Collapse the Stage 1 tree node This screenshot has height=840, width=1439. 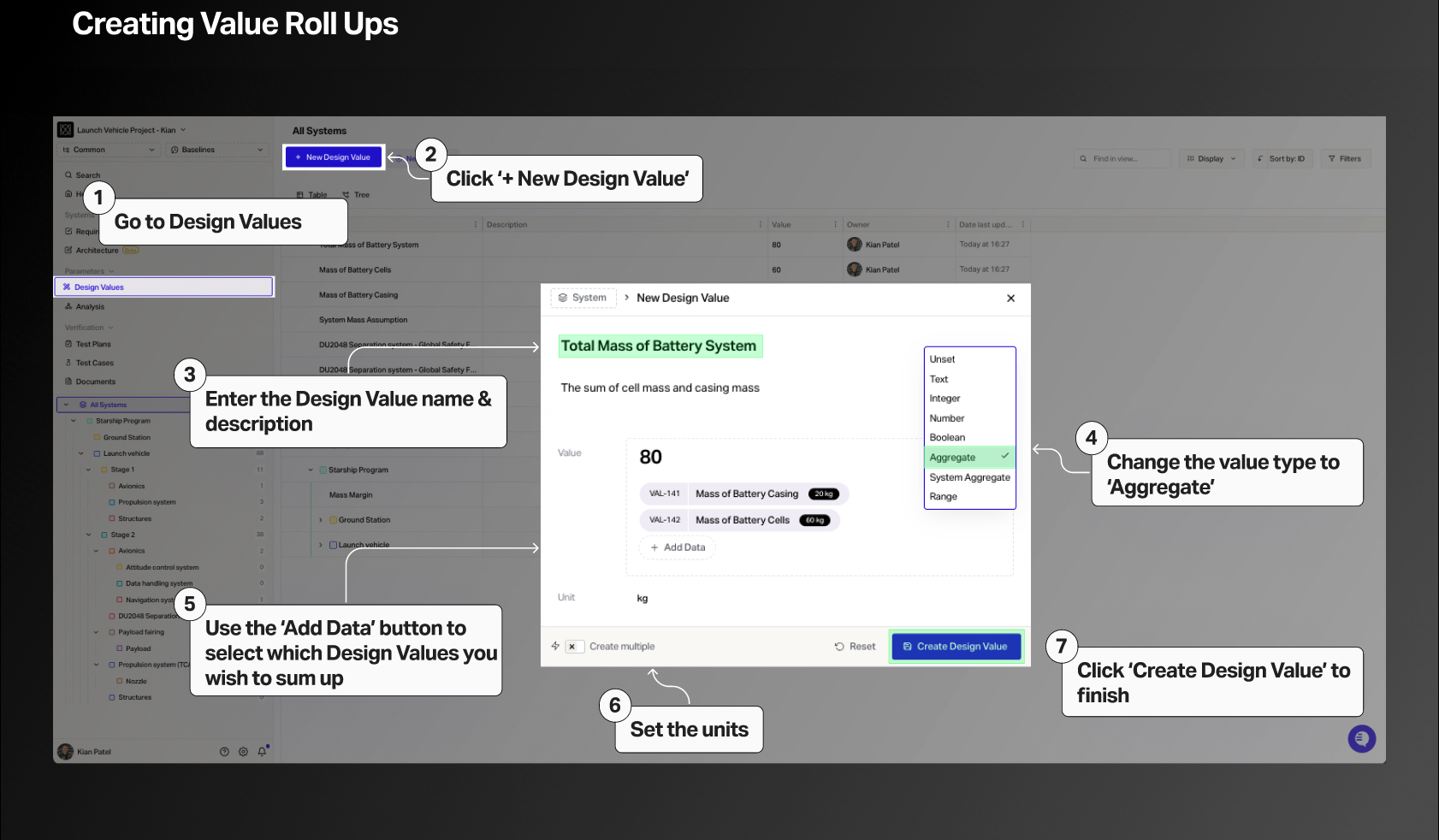tap(88, 470)
